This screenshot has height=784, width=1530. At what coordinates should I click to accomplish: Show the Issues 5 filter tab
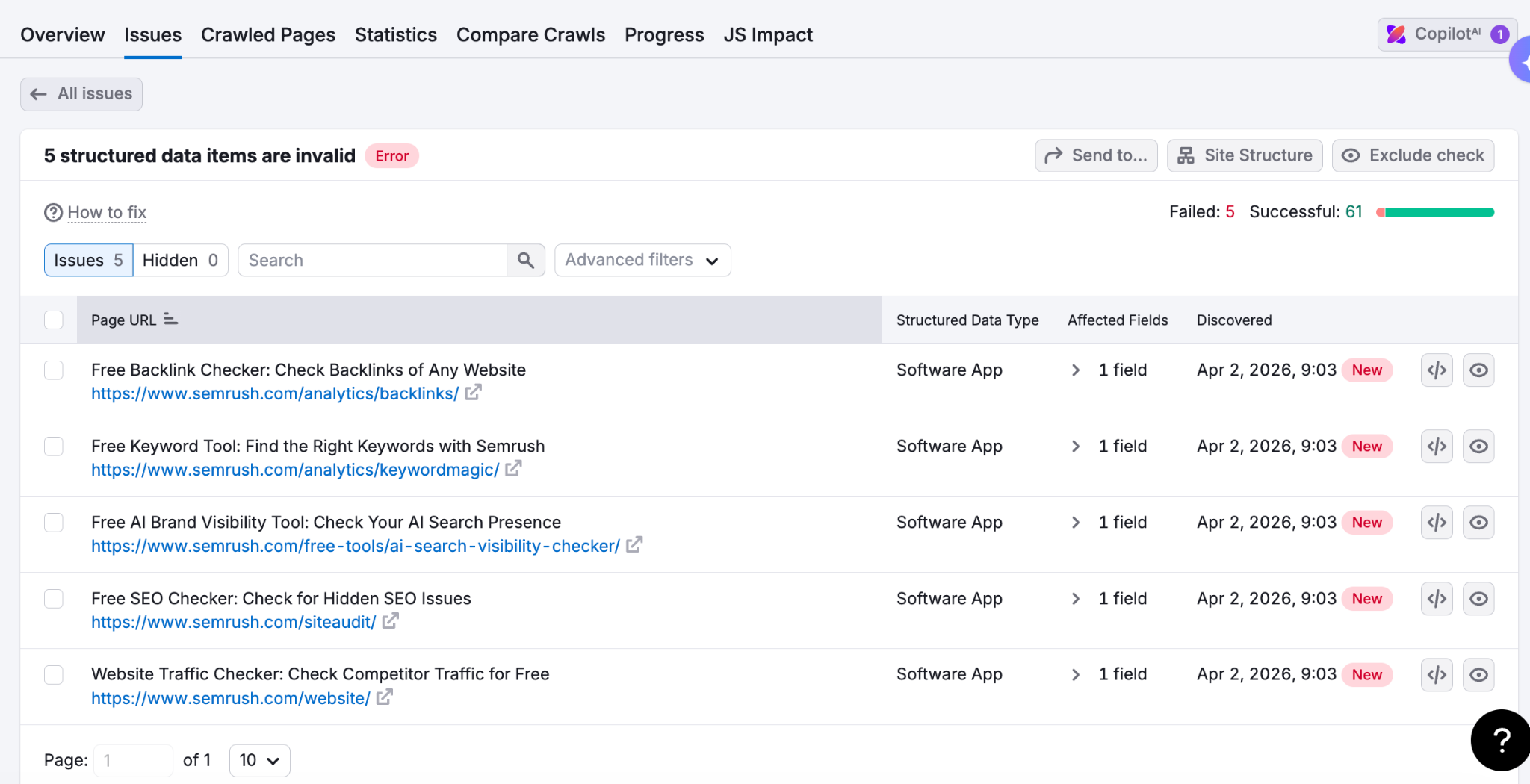[88, 260]
